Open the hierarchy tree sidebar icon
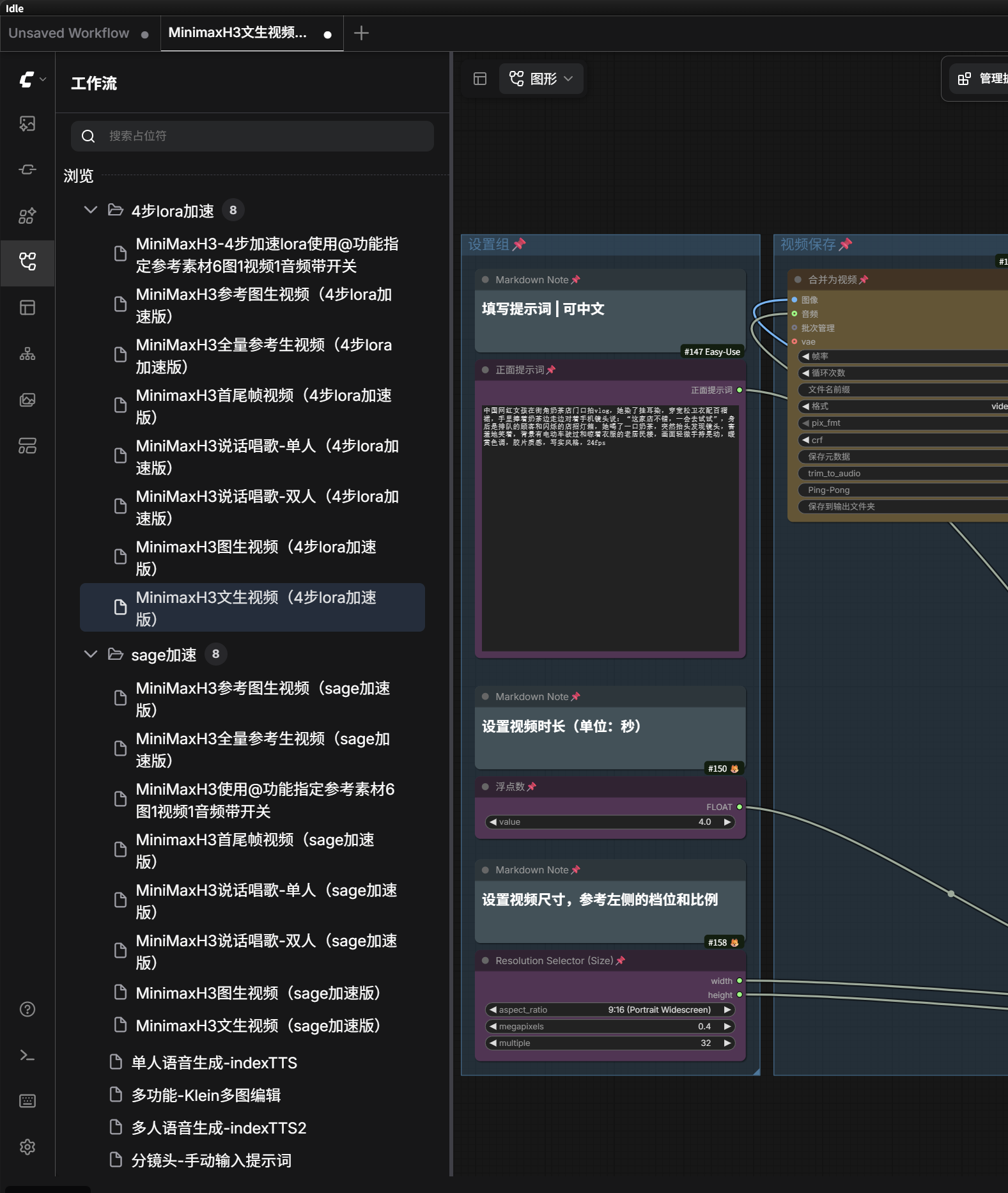This screenshot has width=1008, height=1193. pos(27,354)
